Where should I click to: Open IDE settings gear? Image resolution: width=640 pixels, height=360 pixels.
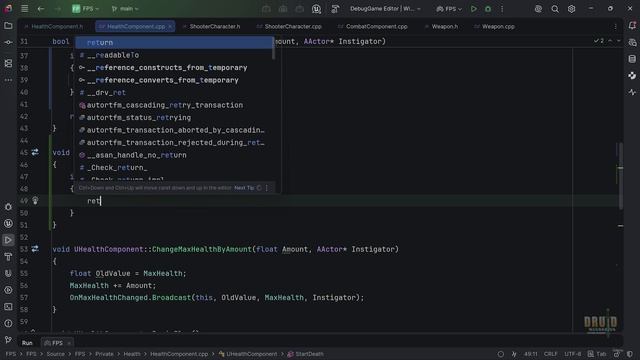(x=571, y=9)
